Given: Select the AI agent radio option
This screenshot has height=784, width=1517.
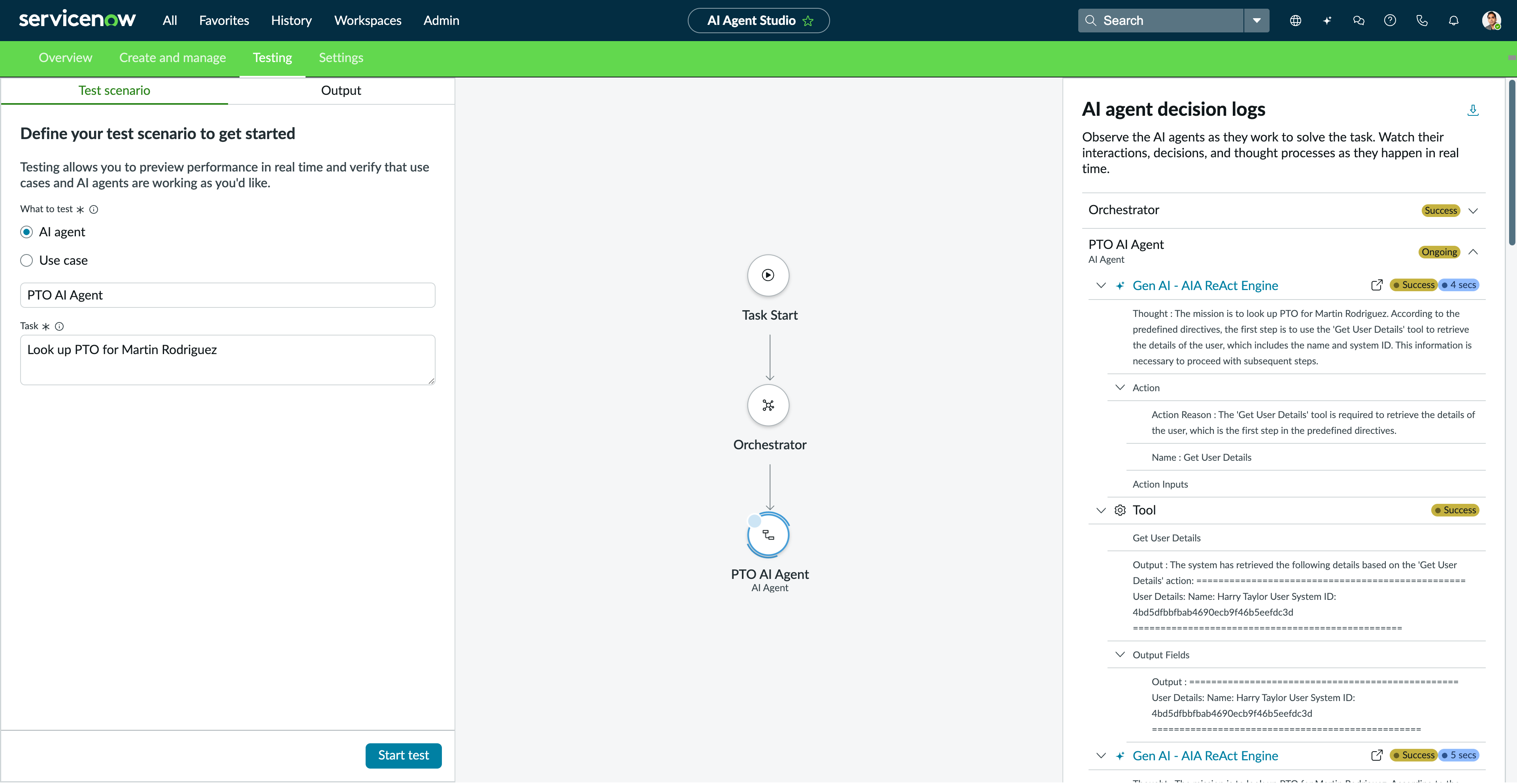Looking at the screenshot, I should point(26,231).
